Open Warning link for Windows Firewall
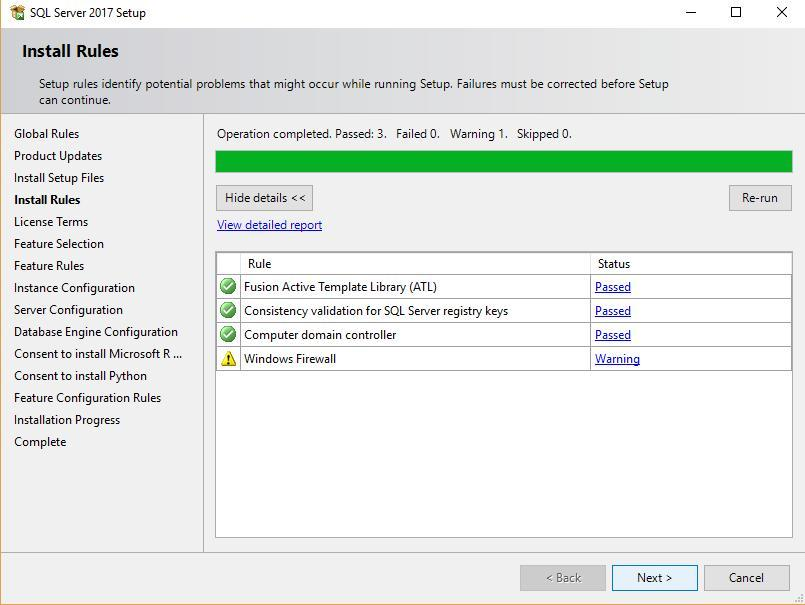Screen dimensions: 805x605 [x=617, y=359]
